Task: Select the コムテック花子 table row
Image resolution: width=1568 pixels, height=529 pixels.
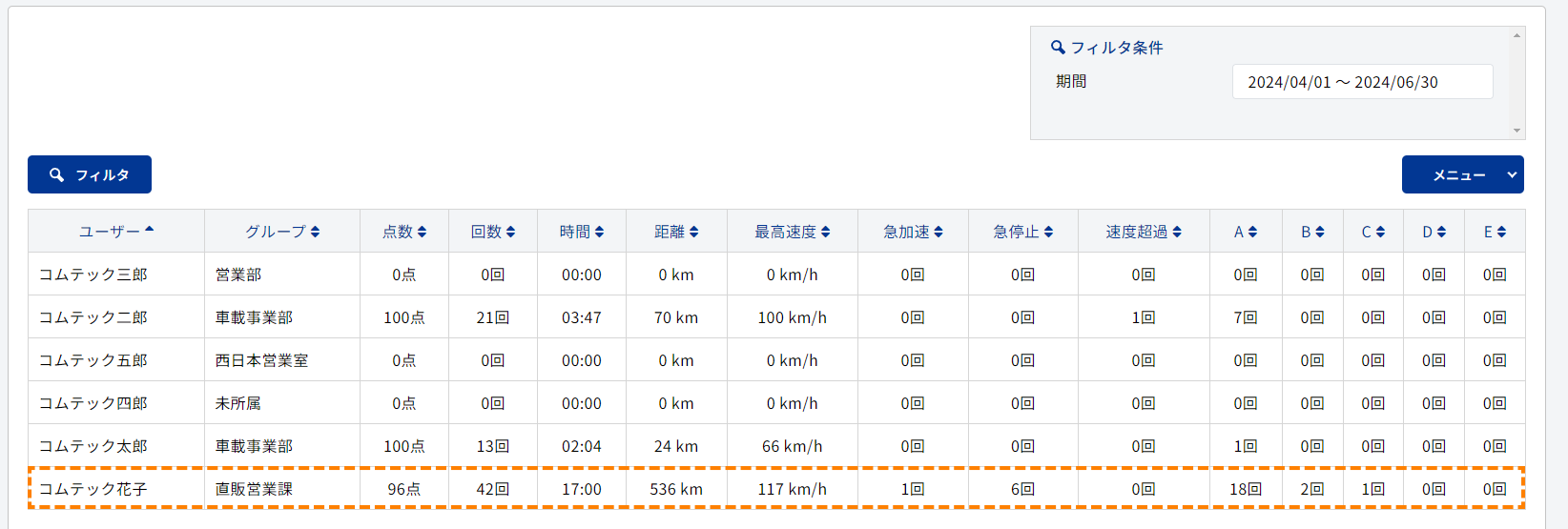Action: coord(776,488)
